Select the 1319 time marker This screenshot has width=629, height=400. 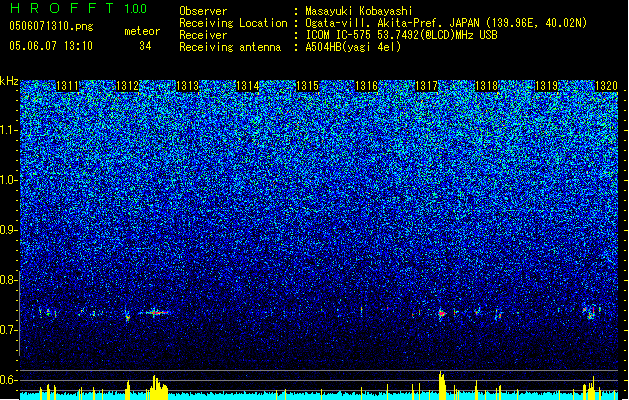click(x=546, y=86)
